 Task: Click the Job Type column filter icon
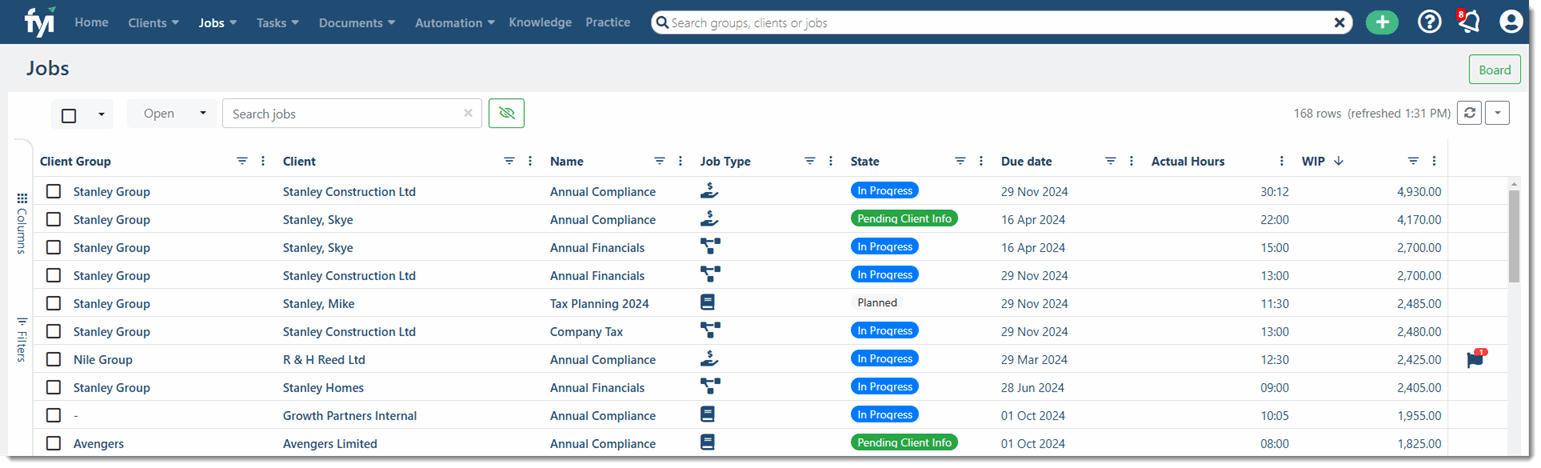click(x=810, y=161)
